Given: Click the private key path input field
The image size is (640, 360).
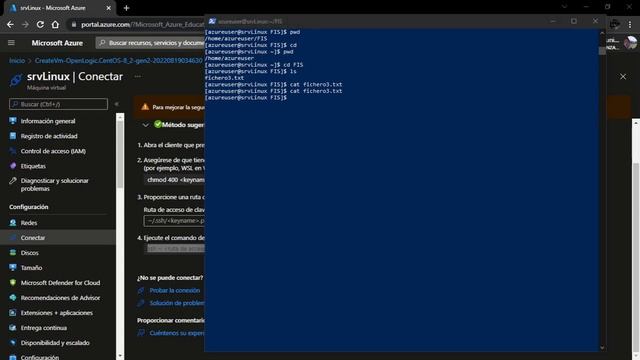Looking at the screenshot, I should tap(174, 221).
